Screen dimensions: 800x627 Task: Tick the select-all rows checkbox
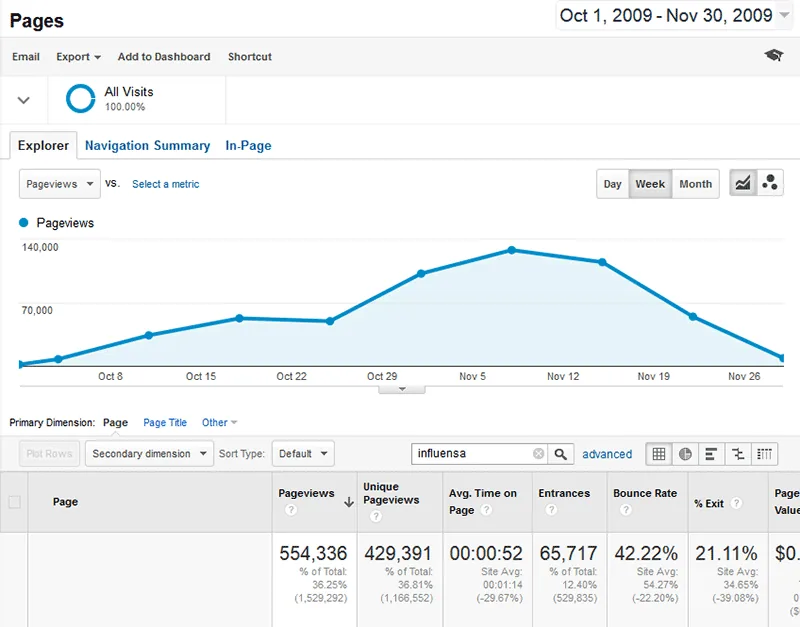pos(14,502)
